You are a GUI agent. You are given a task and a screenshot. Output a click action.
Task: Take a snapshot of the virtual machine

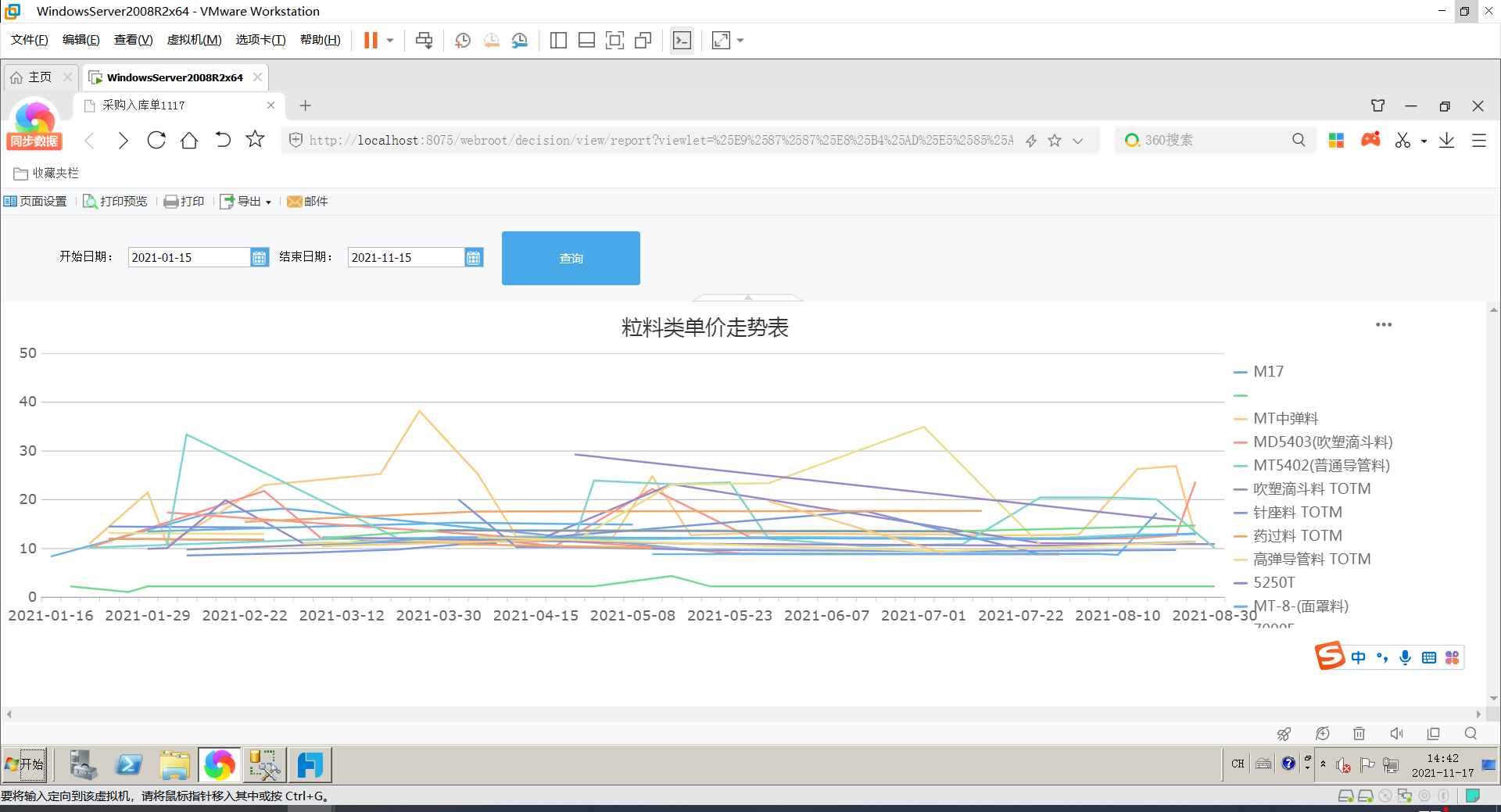(463, 40)
